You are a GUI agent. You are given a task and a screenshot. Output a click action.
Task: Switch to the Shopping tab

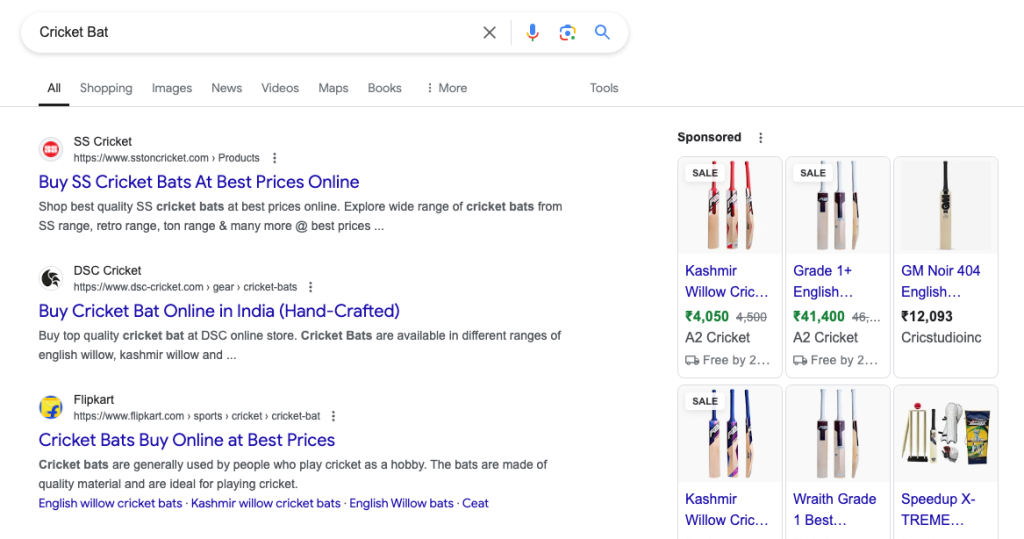106,88
